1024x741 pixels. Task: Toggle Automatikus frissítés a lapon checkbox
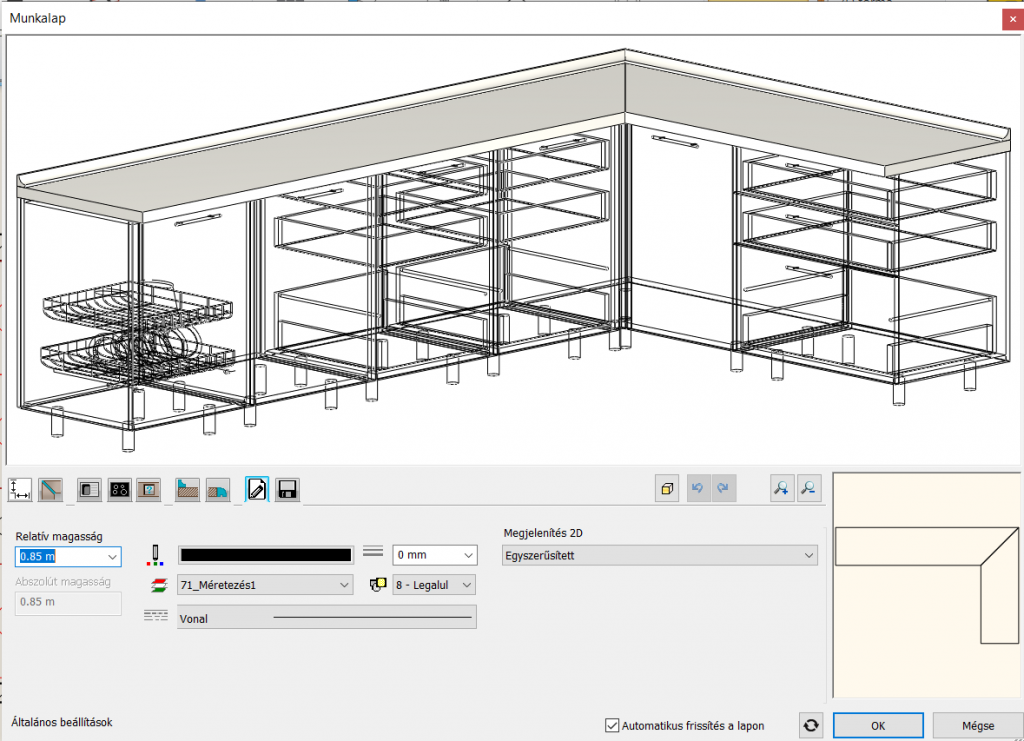[x=612, y=725]
